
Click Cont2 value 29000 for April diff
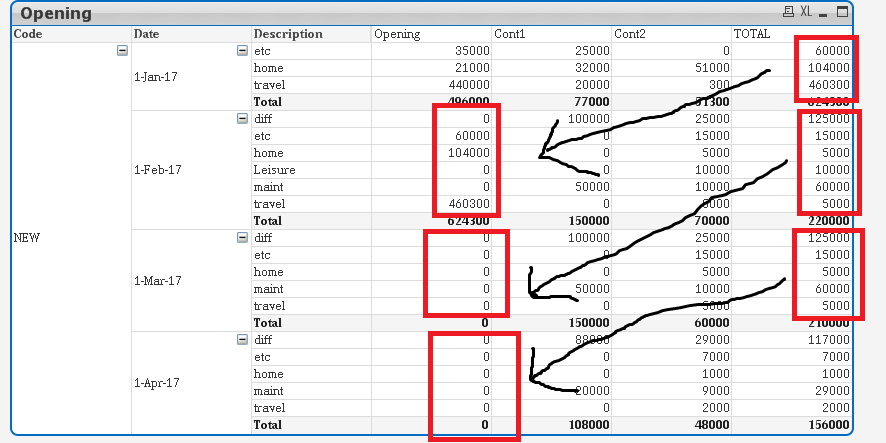(712, 340)
